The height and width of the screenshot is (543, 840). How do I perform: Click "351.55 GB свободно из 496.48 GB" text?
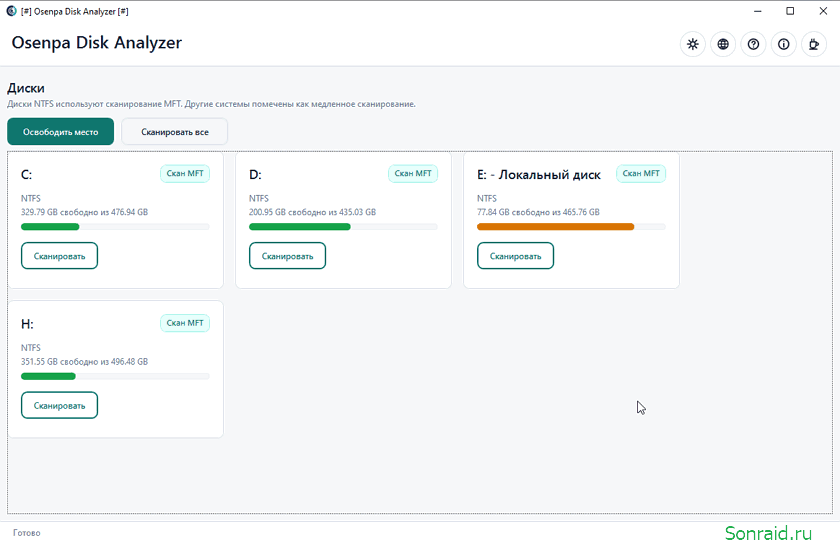coord(84,361)
